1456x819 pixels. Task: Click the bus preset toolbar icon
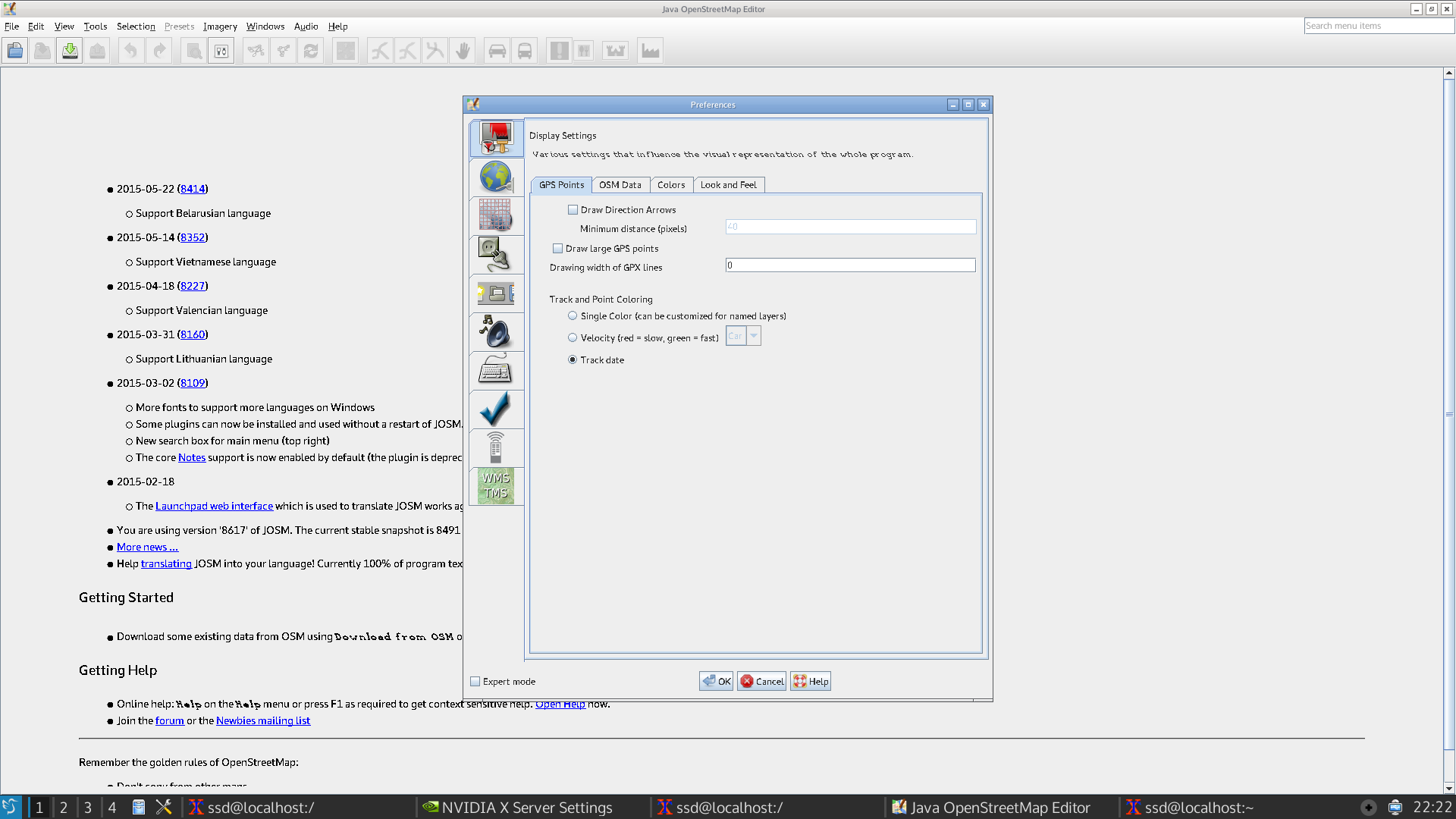[x=525, y=51]
